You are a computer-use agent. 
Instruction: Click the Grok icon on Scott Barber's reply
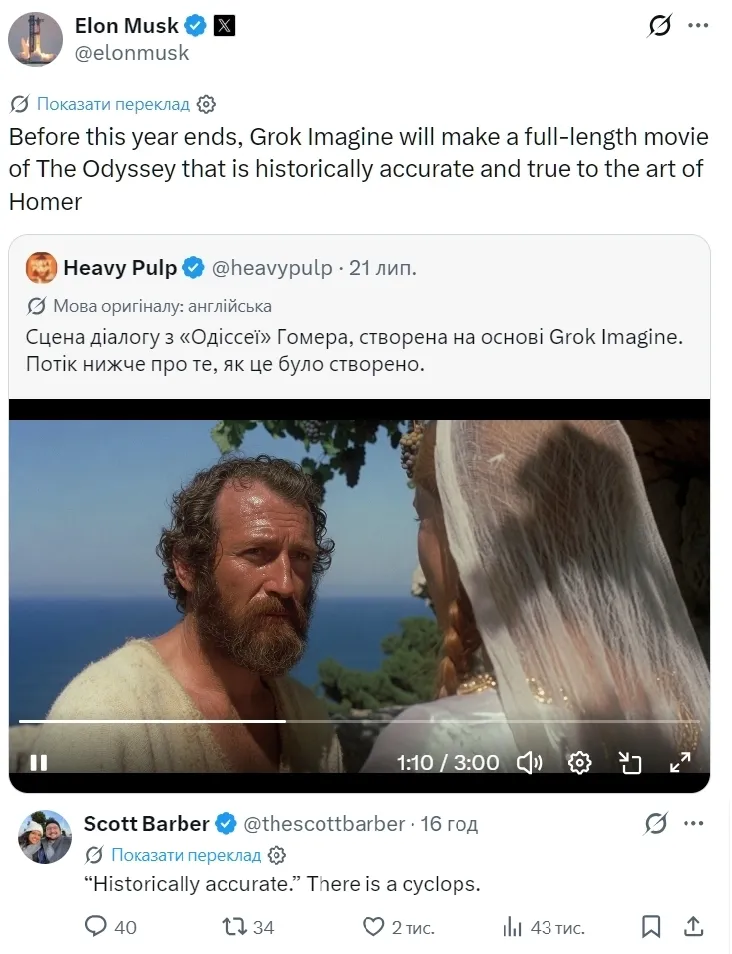656,824
